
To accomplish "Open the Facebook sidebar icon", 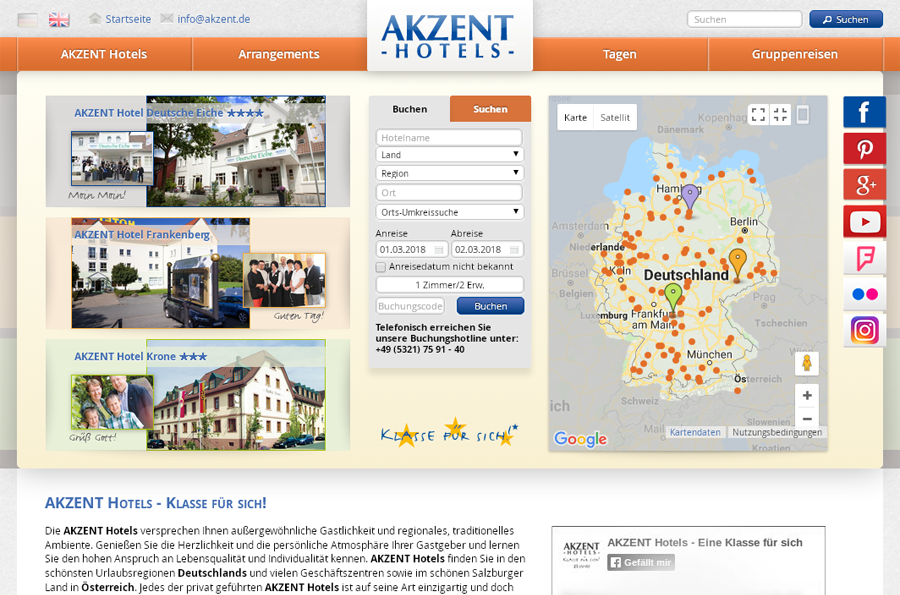I will (x=864, y=112).
